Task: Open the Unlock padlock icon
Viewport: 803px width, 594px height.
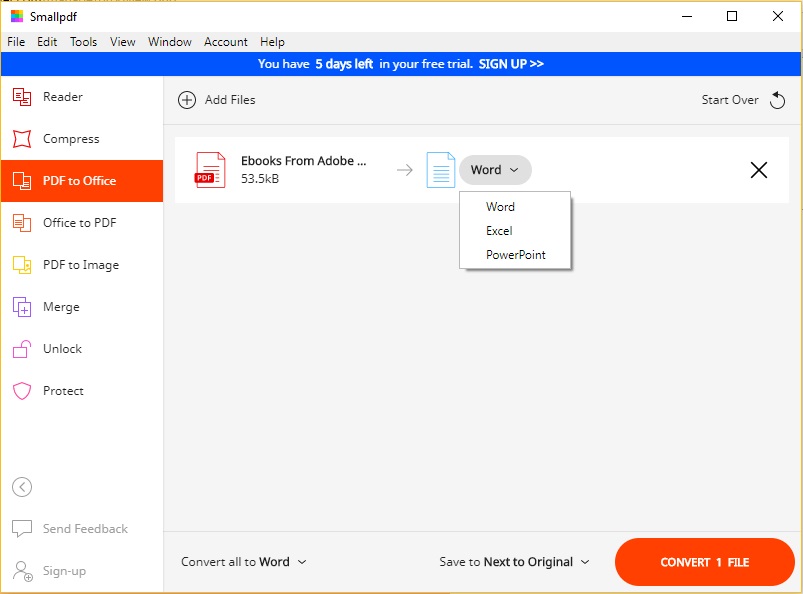Action: click(x=22, y=349)
